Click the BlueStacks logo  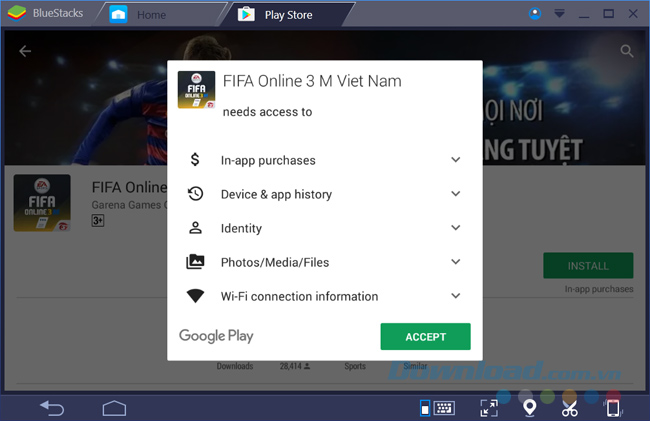[17, 13]
